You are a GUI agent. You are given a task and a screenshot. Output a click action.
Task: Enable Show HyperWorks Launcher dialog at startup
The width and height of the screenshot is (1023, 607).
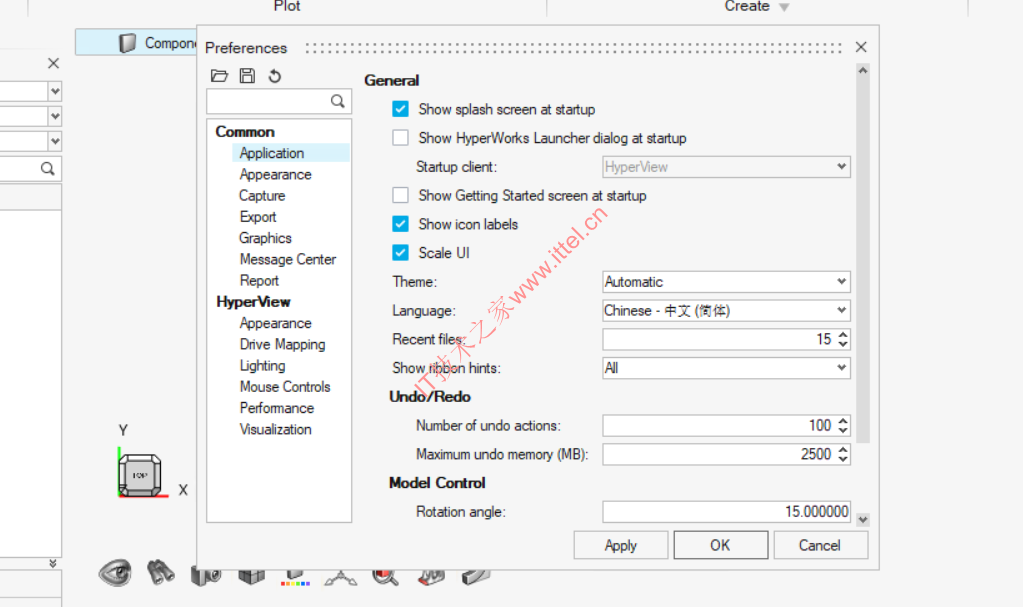click(401, 138)
